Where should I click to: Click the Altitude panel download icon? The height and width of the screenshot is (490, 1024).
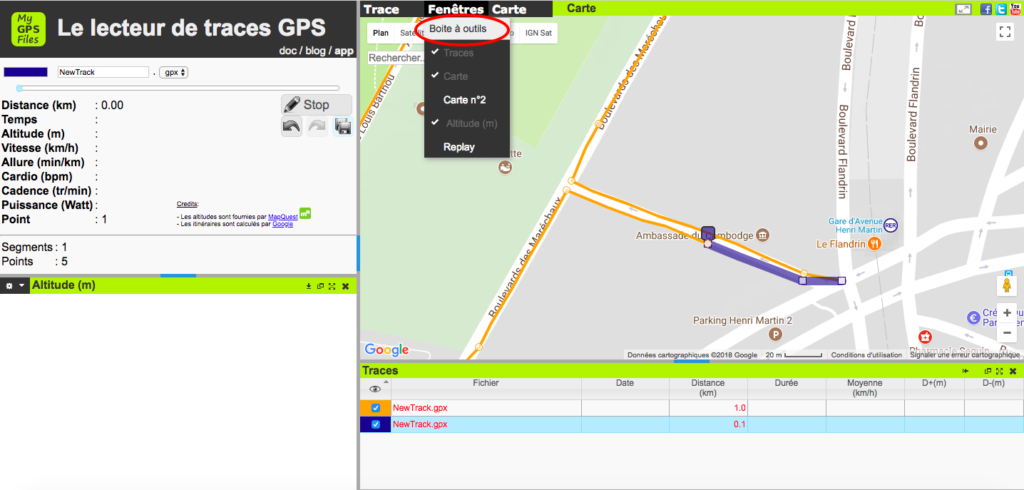point(308,286)
